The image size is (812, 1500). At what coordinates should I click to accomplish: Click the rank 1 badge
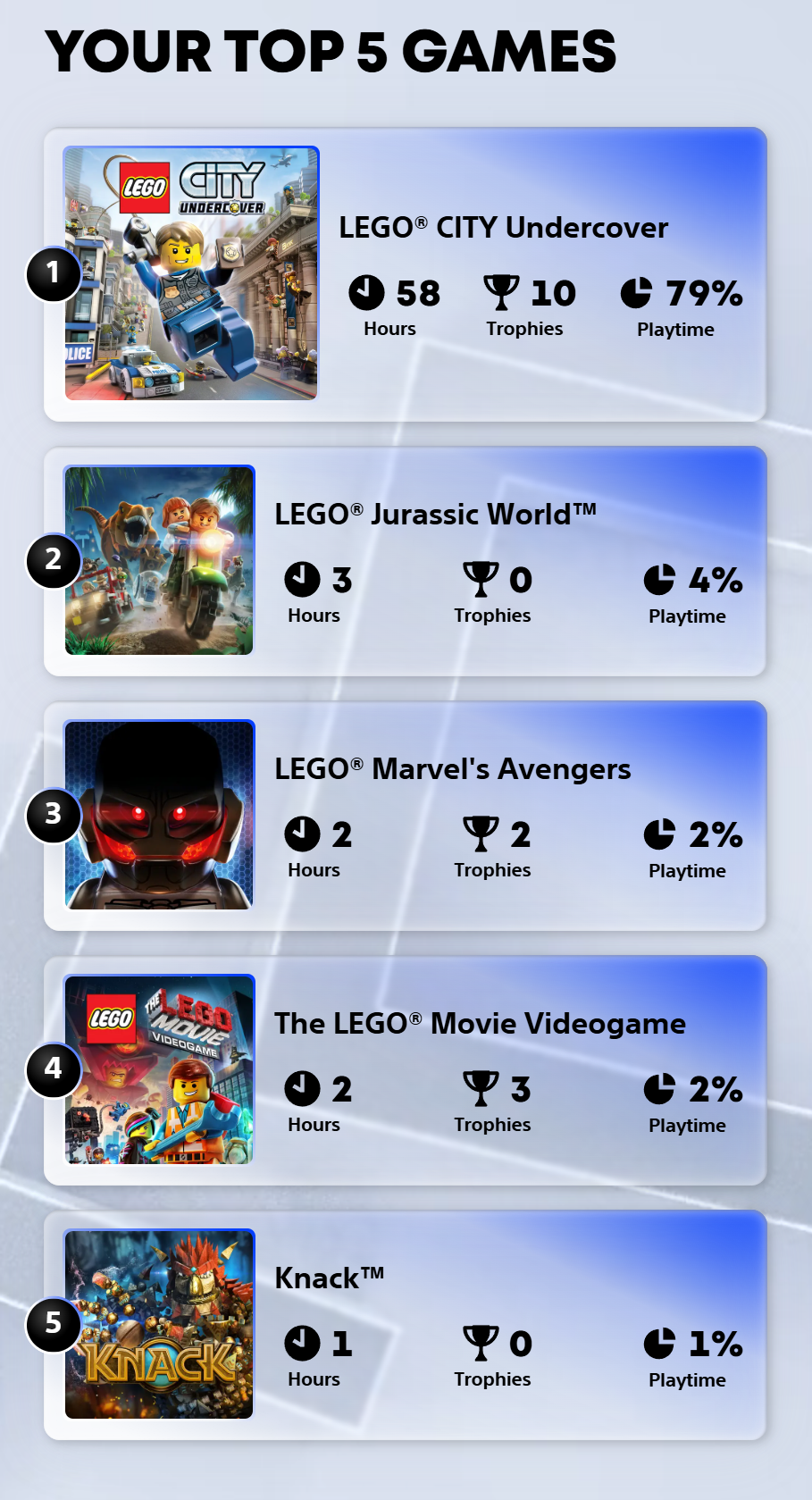click(54, 273)
